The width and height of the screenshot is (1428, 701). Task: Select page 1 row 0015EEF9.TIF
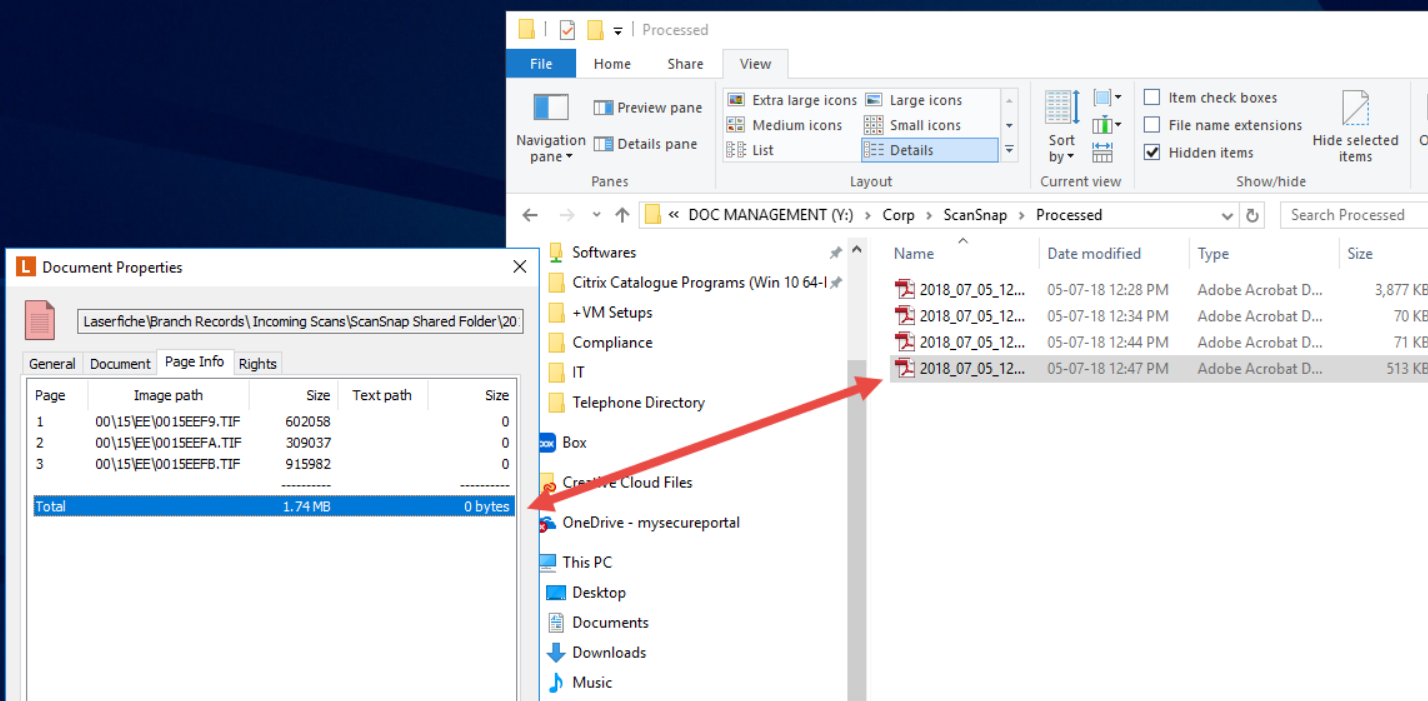[273, 421]
